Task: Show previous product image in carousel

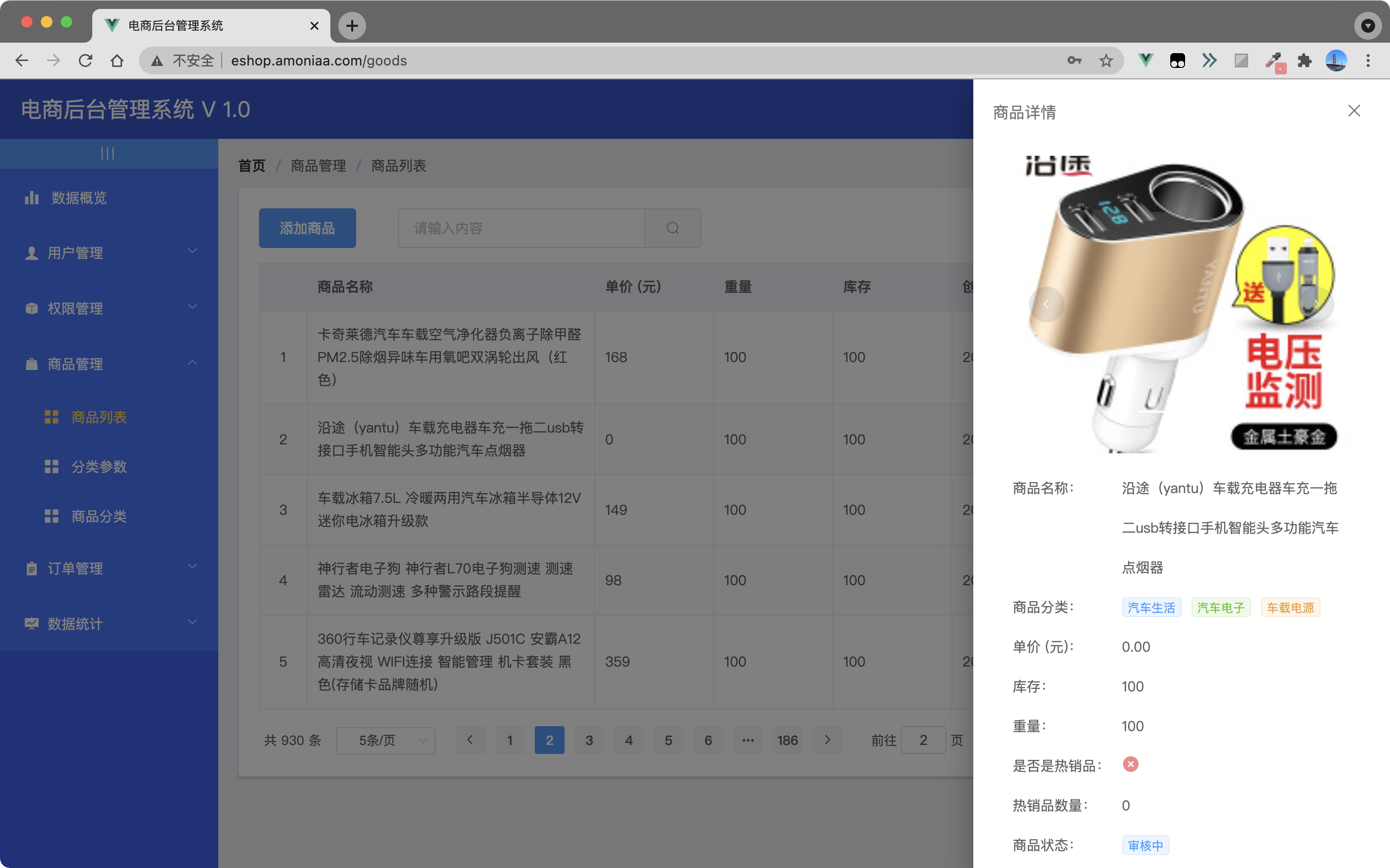Action: (x=1046, y=304)
